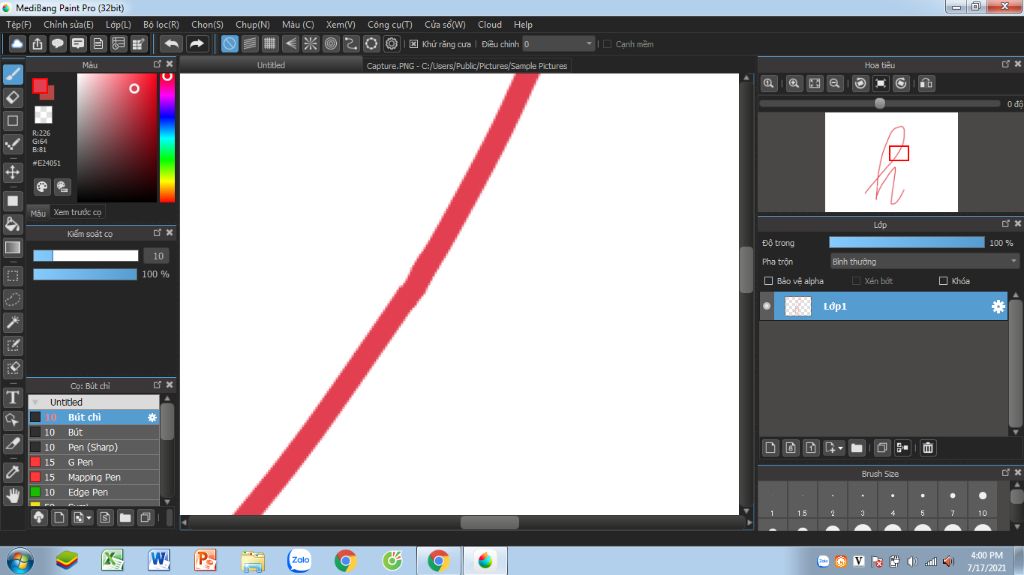Screen dimensions: 1024x575
Task: Switch to the Untitled canvas tab
Action: tap(270, 65)
